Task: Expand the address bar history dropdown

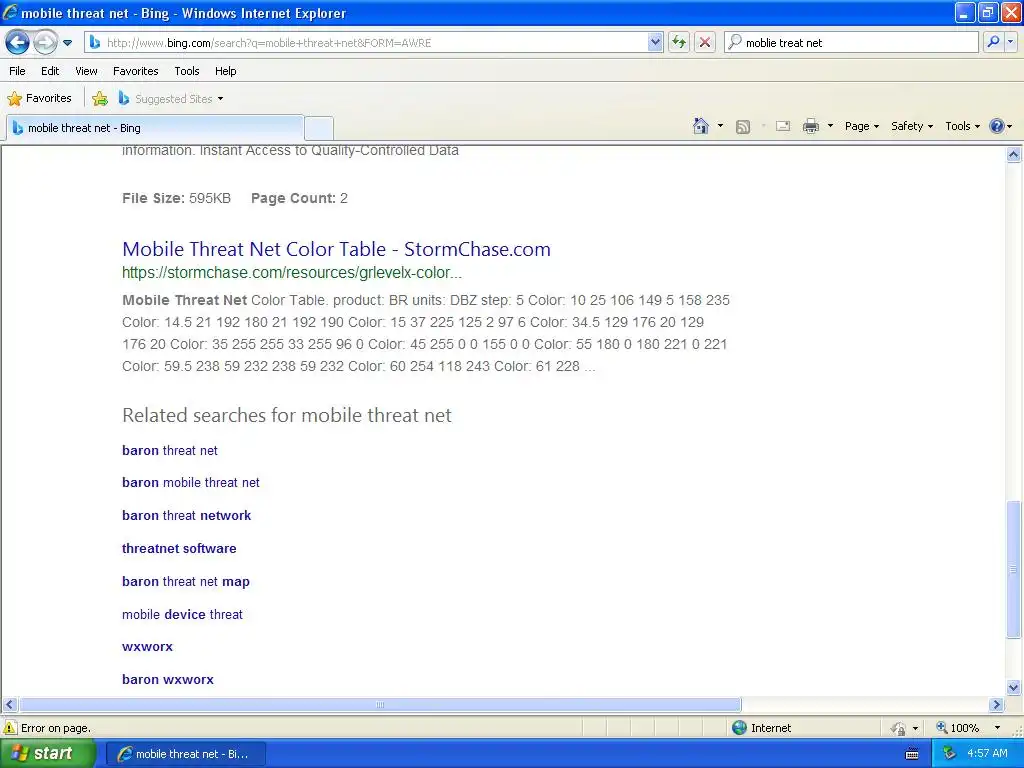Action: click(655, 42)
